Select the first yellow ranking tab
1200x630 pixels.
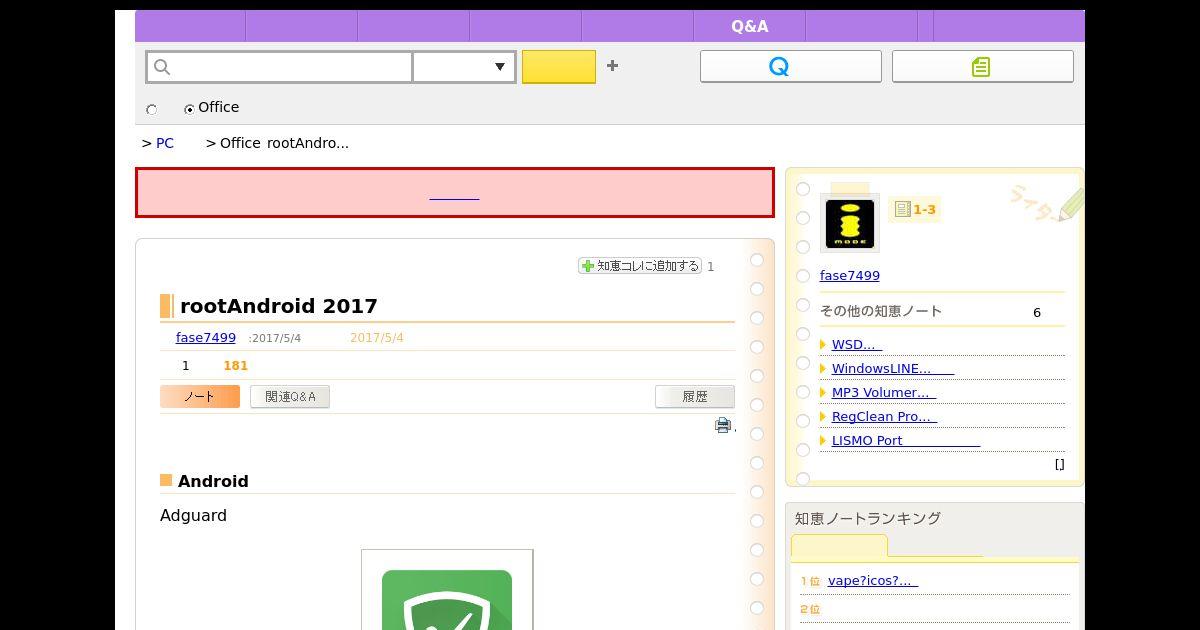click(839, 546)
